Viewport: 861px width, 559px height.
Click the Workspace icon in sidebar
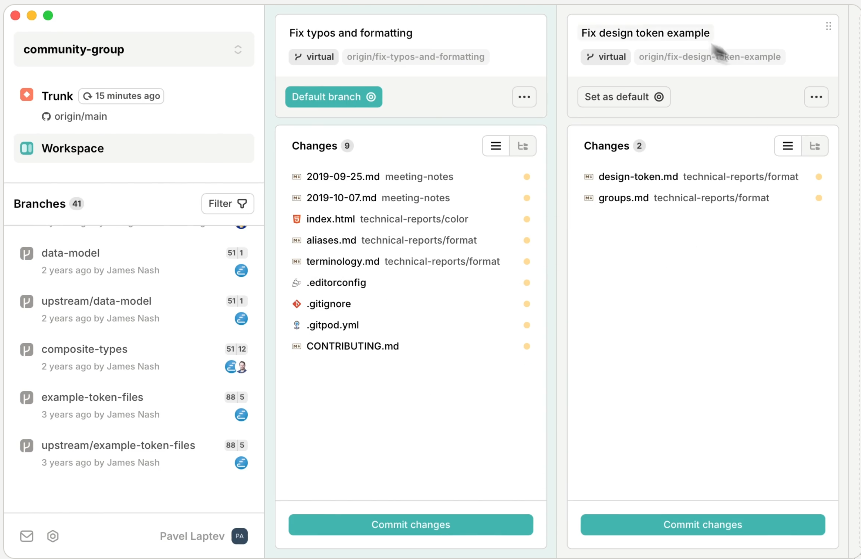[27, 148]
